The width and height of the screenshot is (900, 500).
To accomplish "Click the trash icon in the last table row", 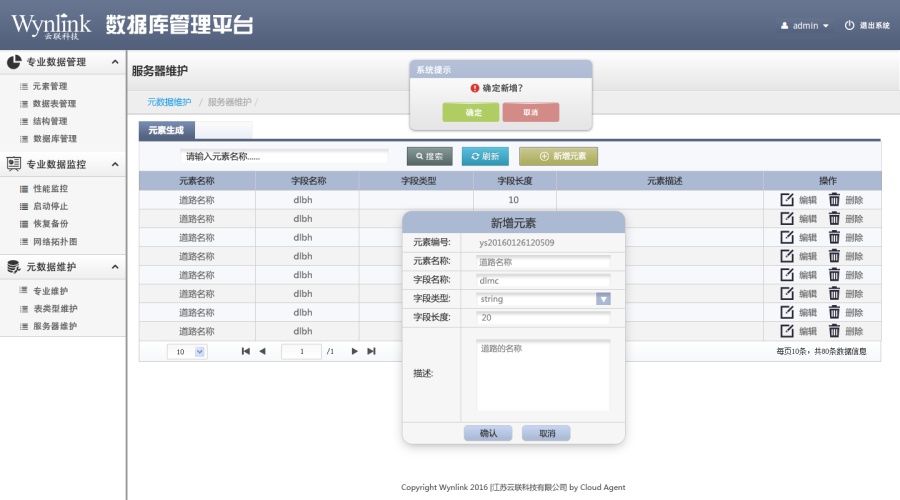I will tap(834, 331).
